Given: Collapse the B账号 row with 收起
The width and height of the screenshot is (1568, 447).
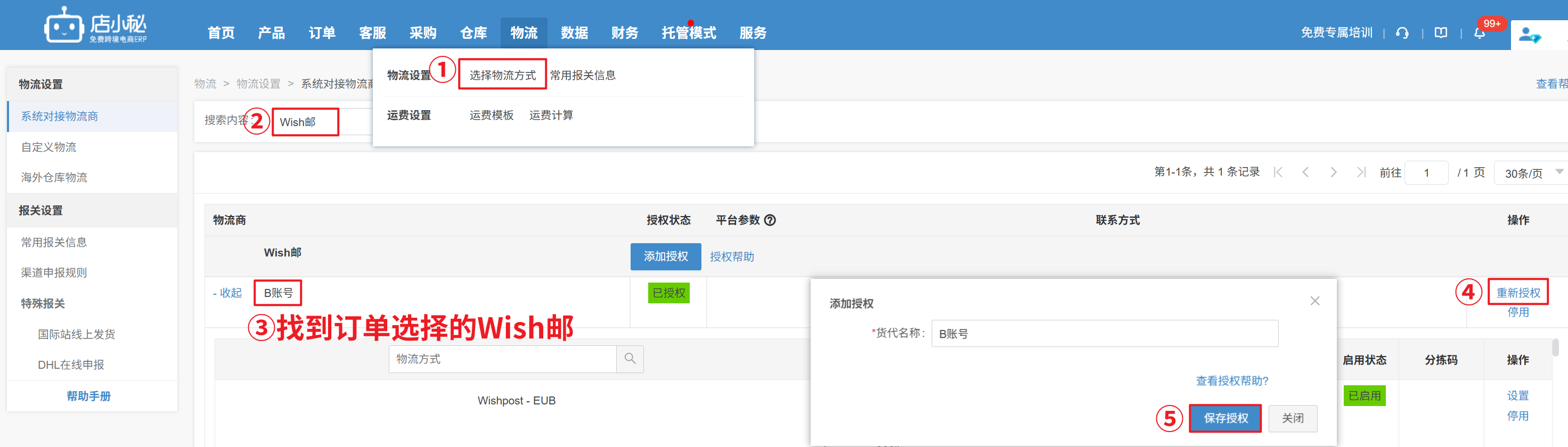Looking at the screenshot, I should pos(227,293).
